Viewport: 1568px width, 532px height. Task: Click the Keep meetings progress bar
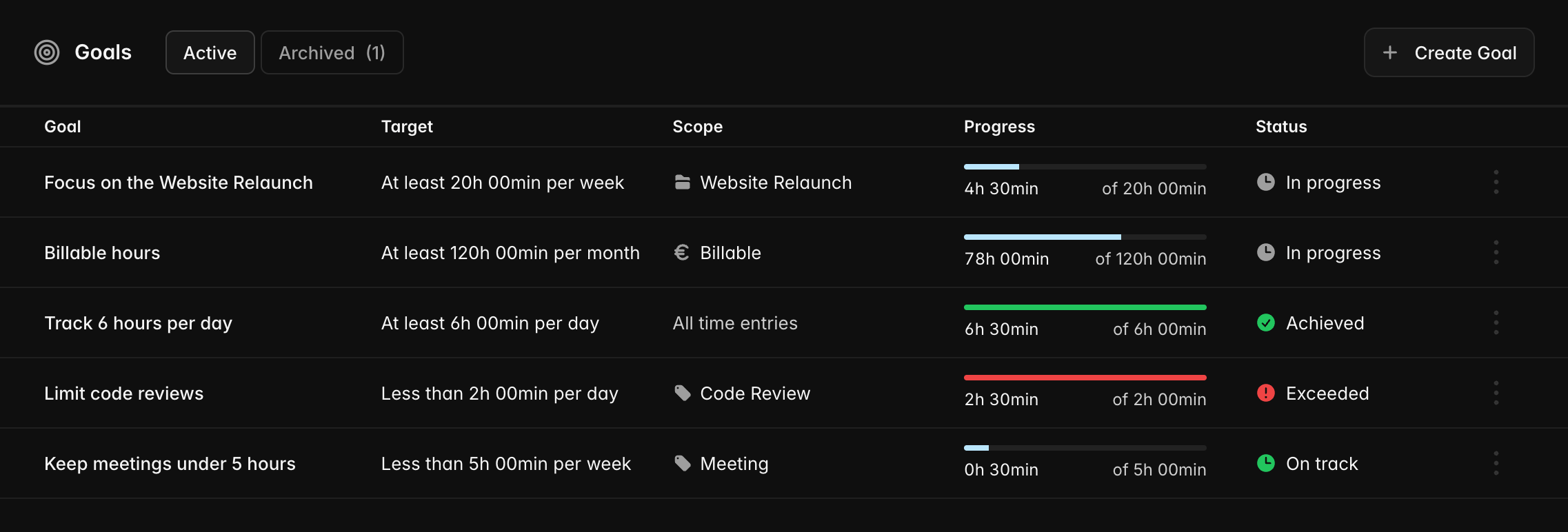(1085, 448)
